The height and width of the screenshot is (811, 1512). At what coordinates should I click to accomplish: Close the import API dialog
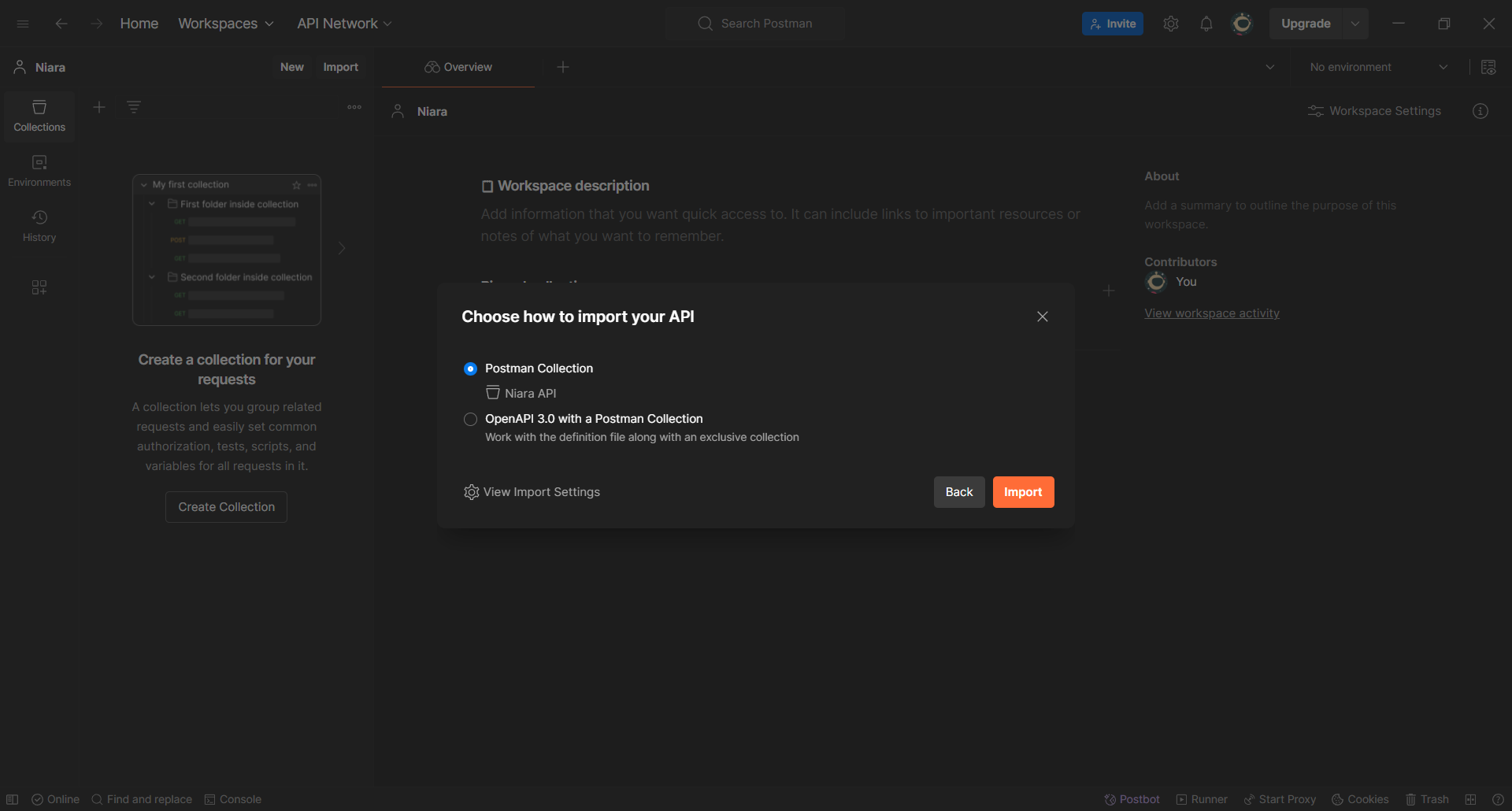(1043, 317)
